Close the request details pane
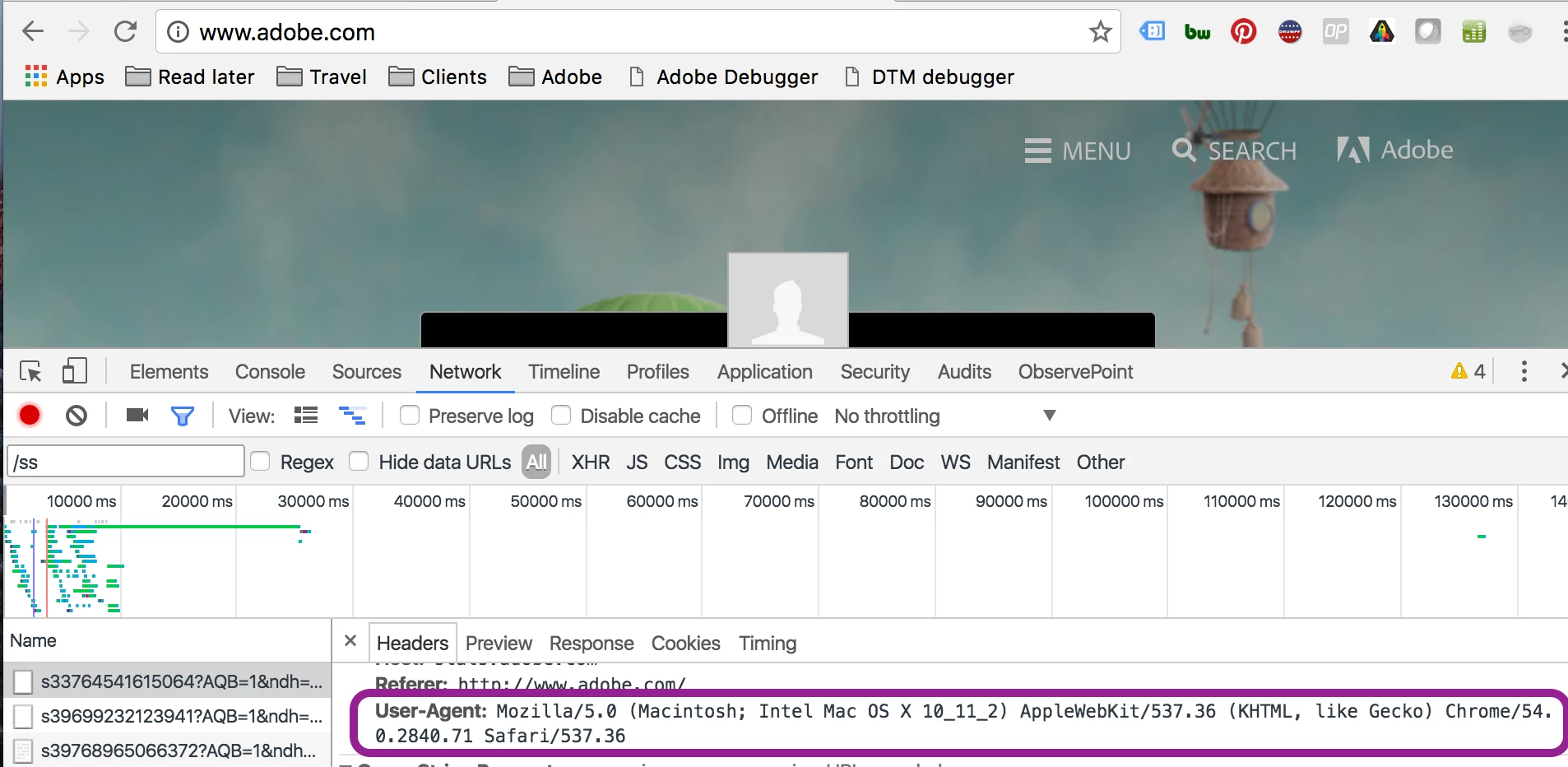1568x767 pixels. click(x=350, y=641)
